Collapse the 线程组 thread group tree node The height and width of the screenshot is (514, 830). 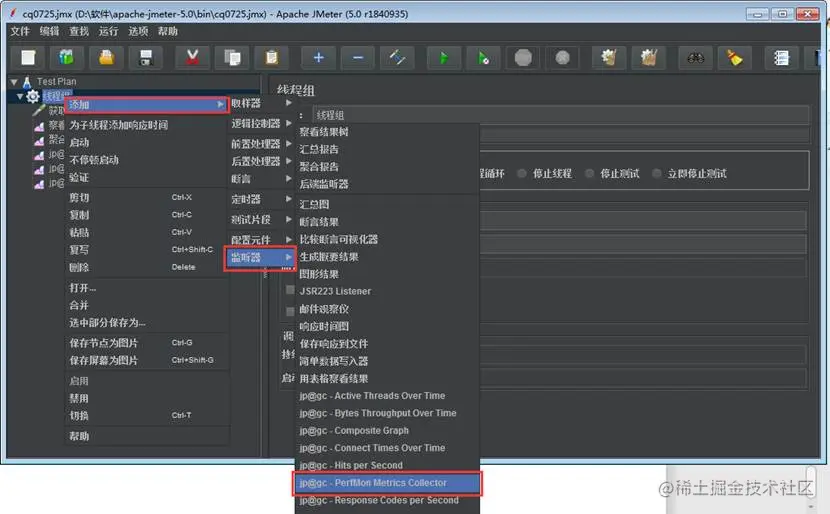[20, 96]
